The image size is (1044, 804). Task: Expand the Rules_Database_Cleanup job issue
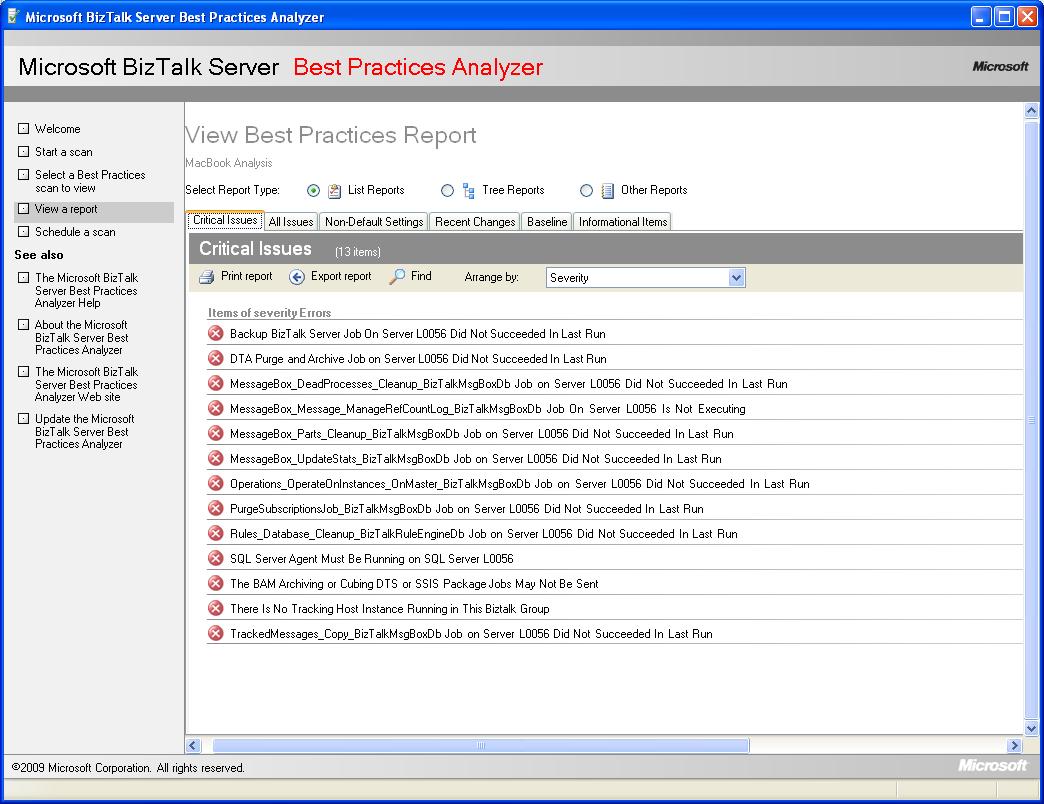(x=483, y=534)
